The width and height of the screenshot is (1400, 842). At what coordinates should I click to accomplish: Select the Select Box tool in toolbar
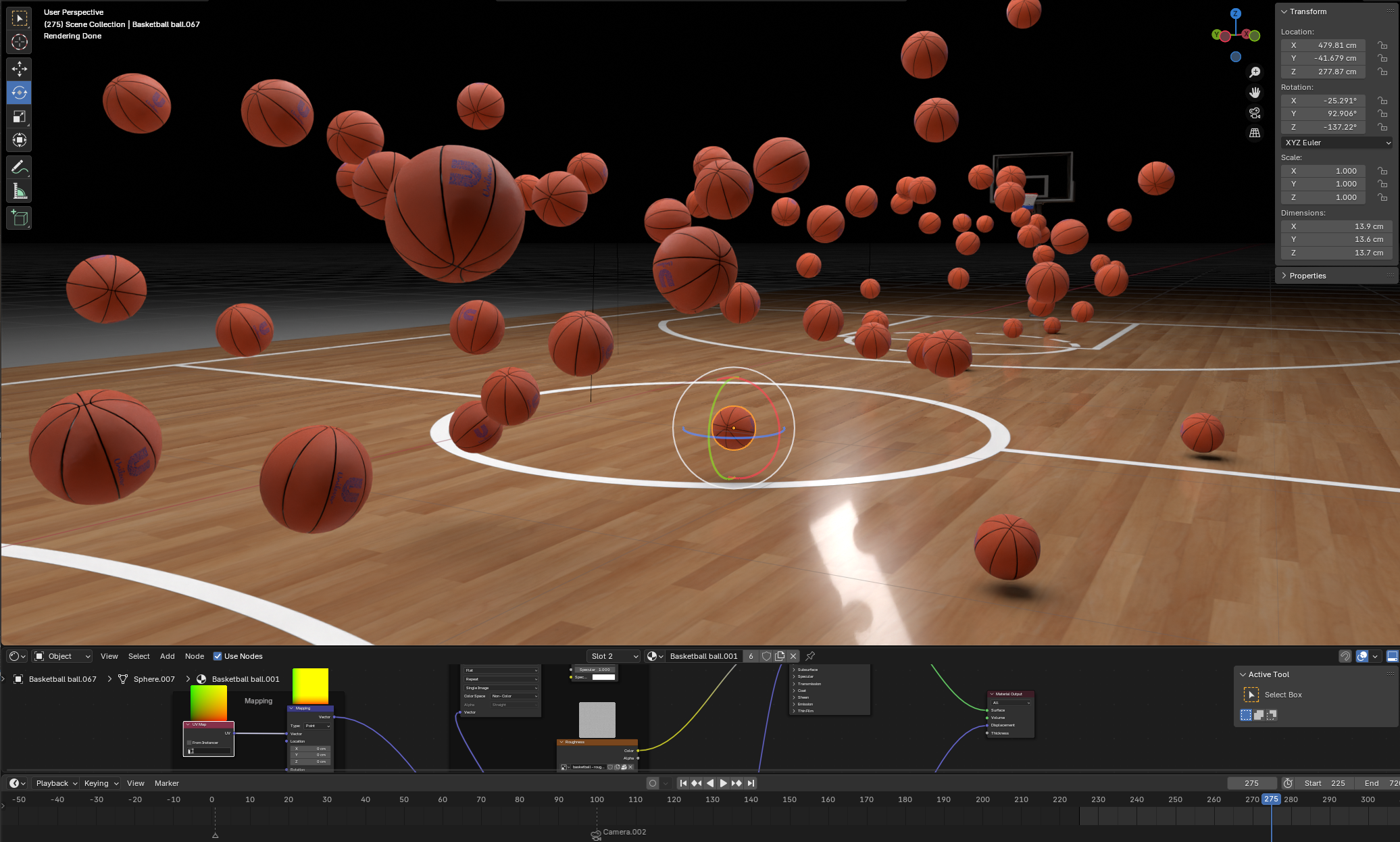pos(19,18)
